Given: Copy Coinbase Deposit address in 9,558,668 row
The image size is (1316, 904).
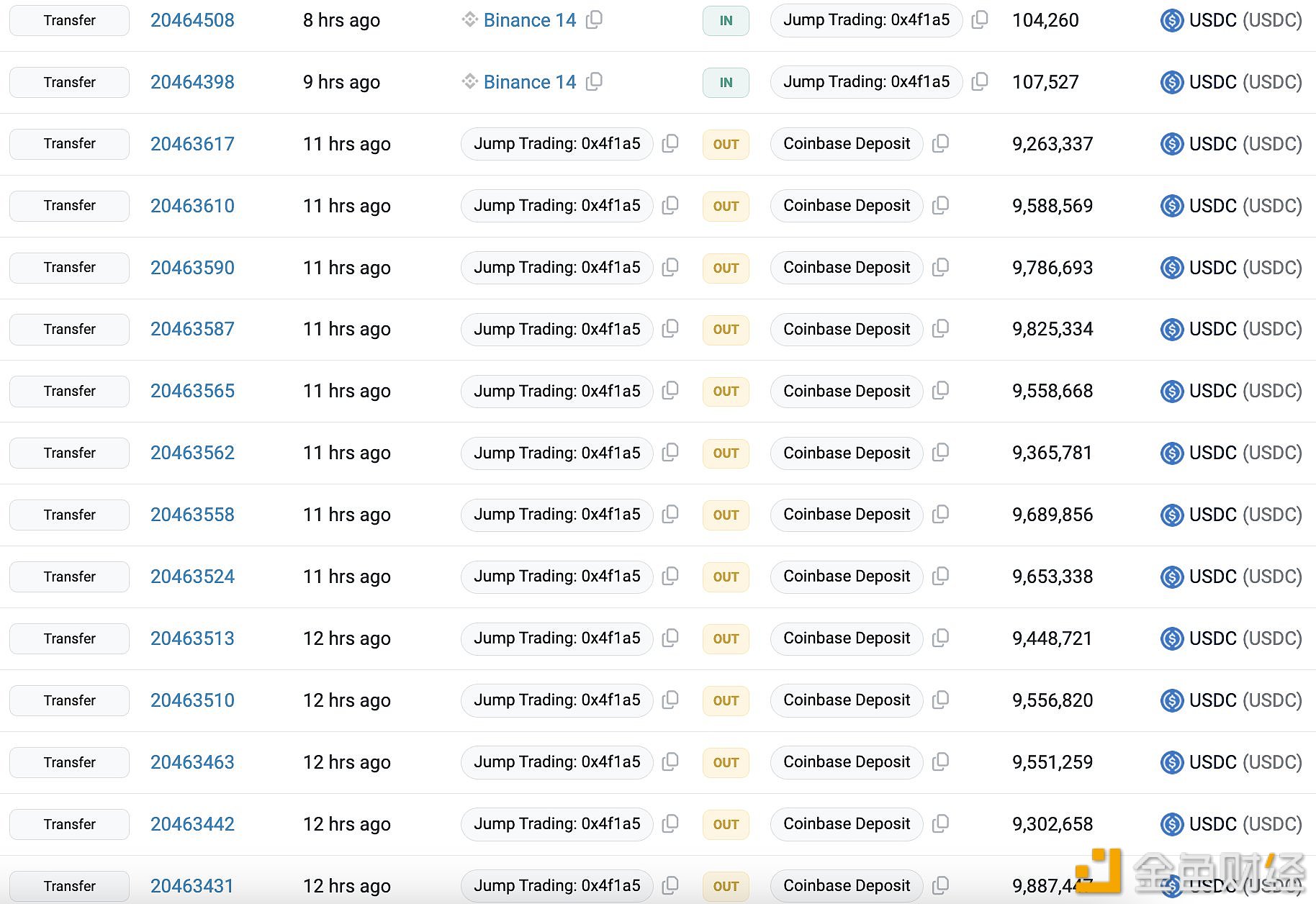Looking at the screenshot, I should point(940,391).
